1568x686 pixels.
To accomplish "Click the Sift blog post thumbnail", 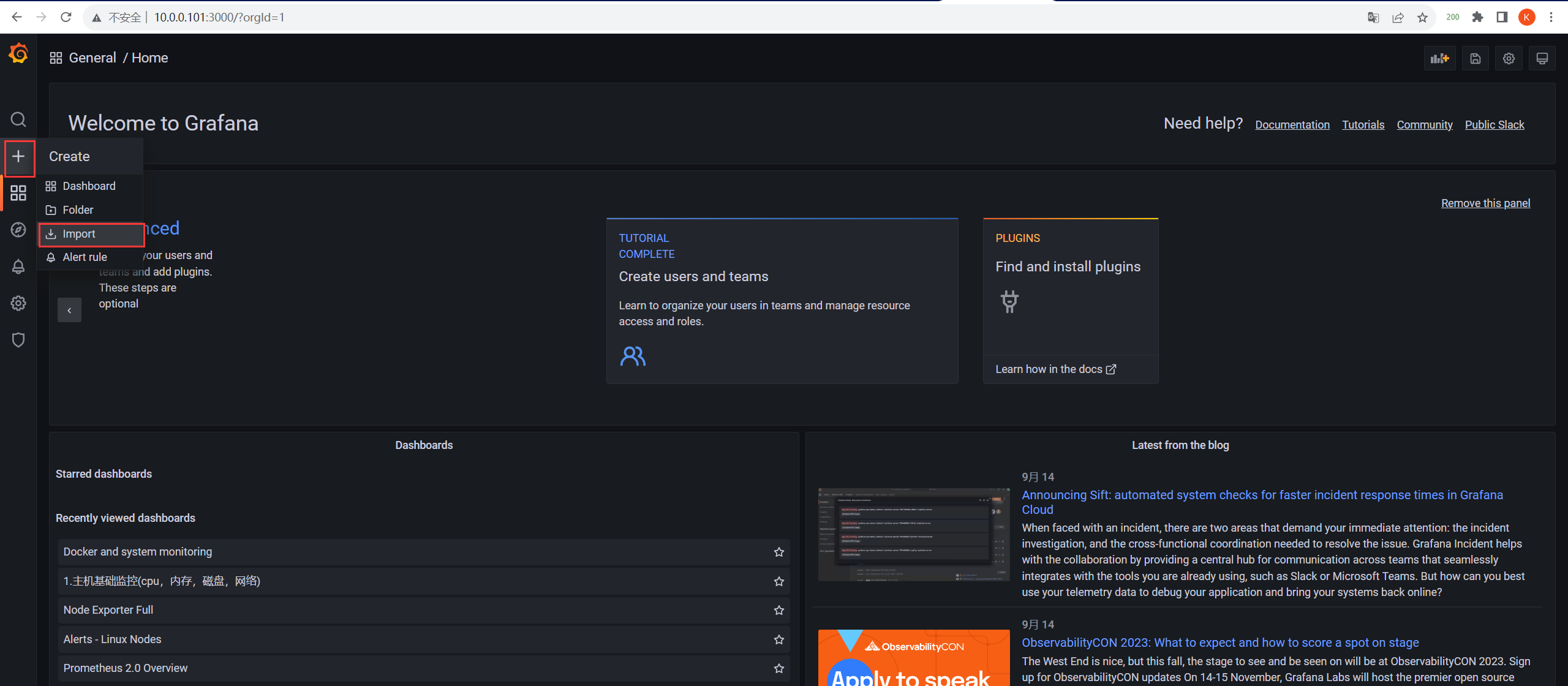I will [914, 534].
